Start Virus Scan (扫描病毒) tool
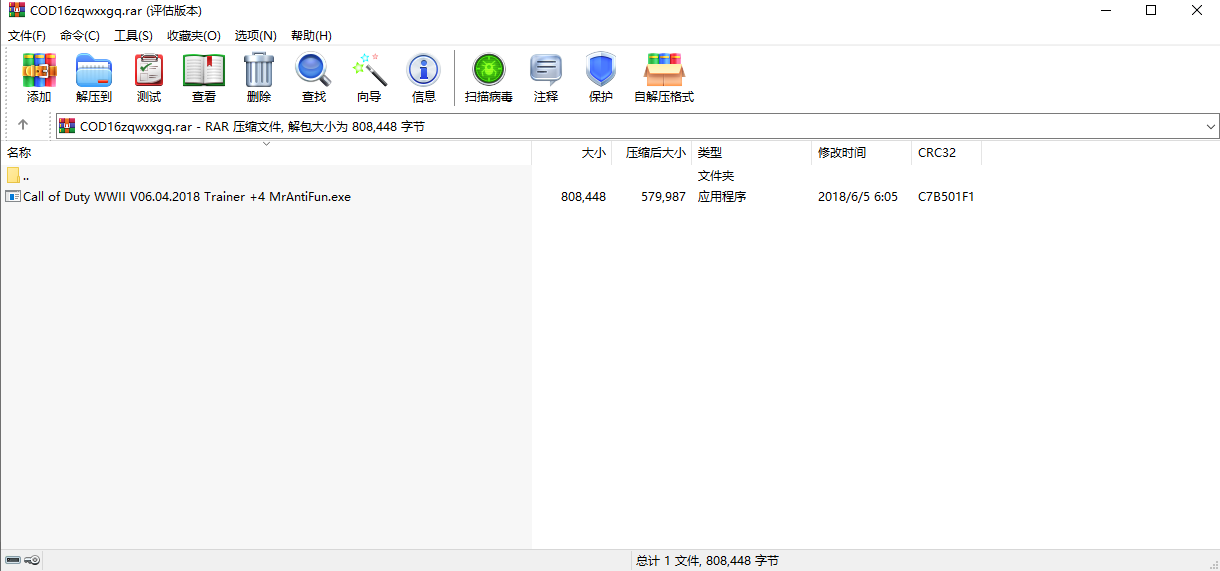The image size is (1220, 571). pos(489,78)
